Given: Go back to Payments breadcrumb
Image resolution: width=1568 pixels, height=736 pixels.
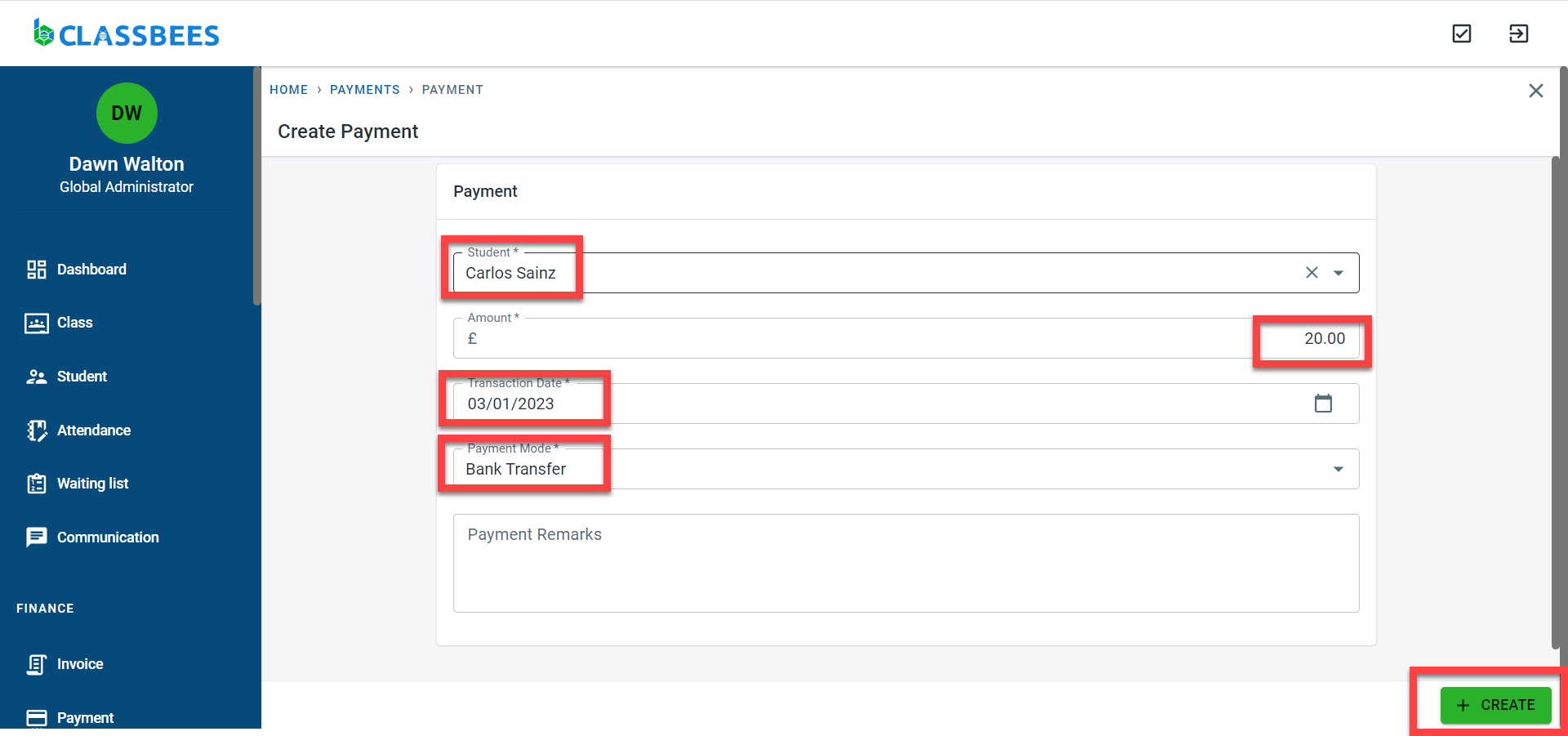Looking at the screenshot, I should click(364, 90).
